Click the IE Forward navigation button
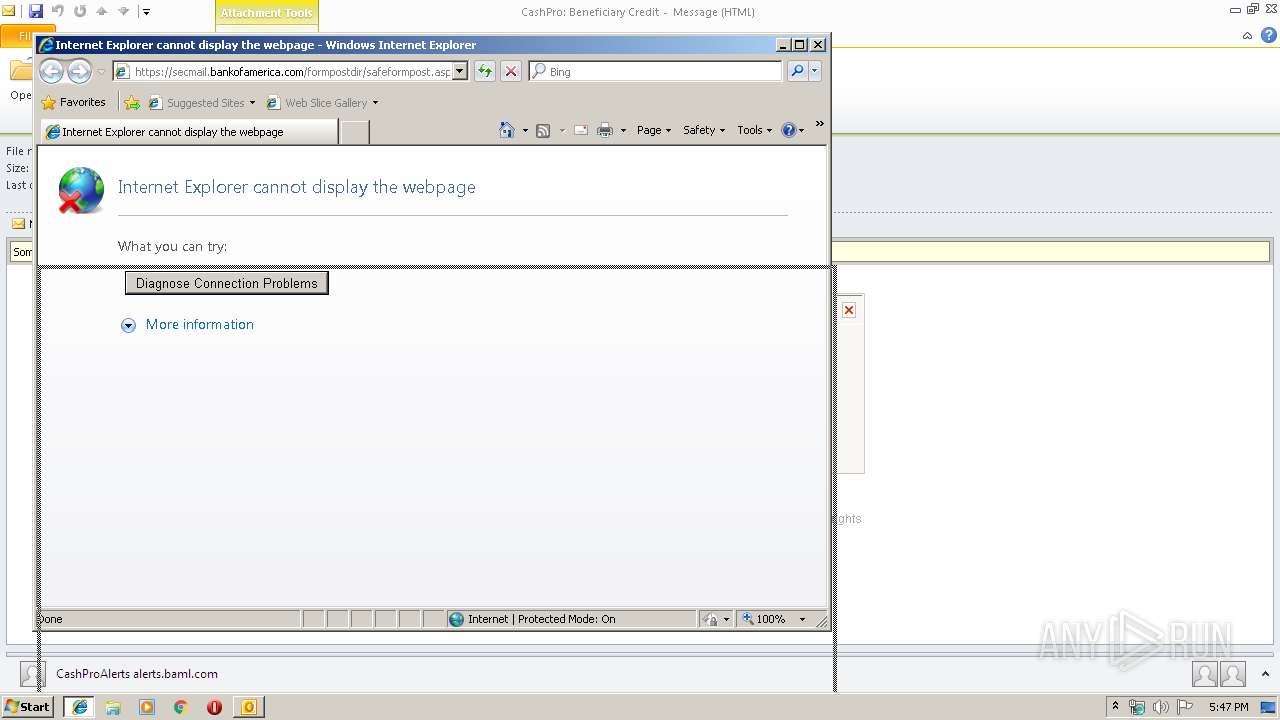This screenshot has width=1280, height=720. click(x=79, y=72)
